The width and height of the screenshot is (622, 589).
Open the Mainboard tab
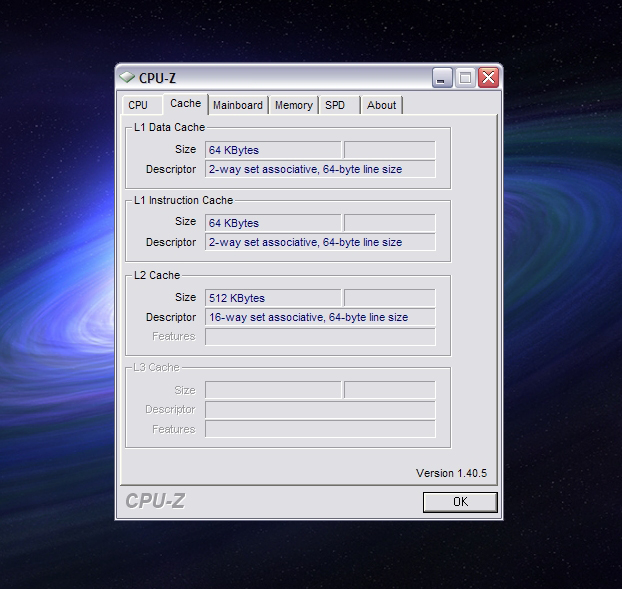[x=238, y=105]
